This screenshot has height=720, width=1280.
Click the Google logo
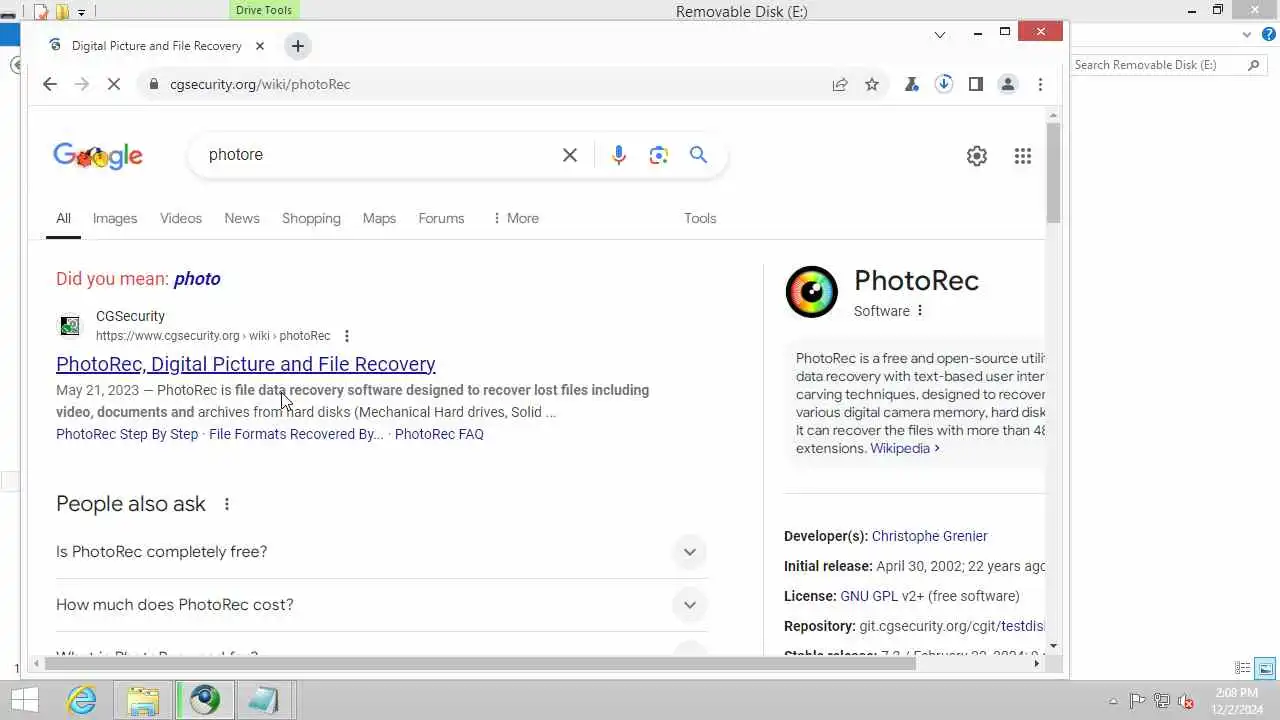click(98, 156)
